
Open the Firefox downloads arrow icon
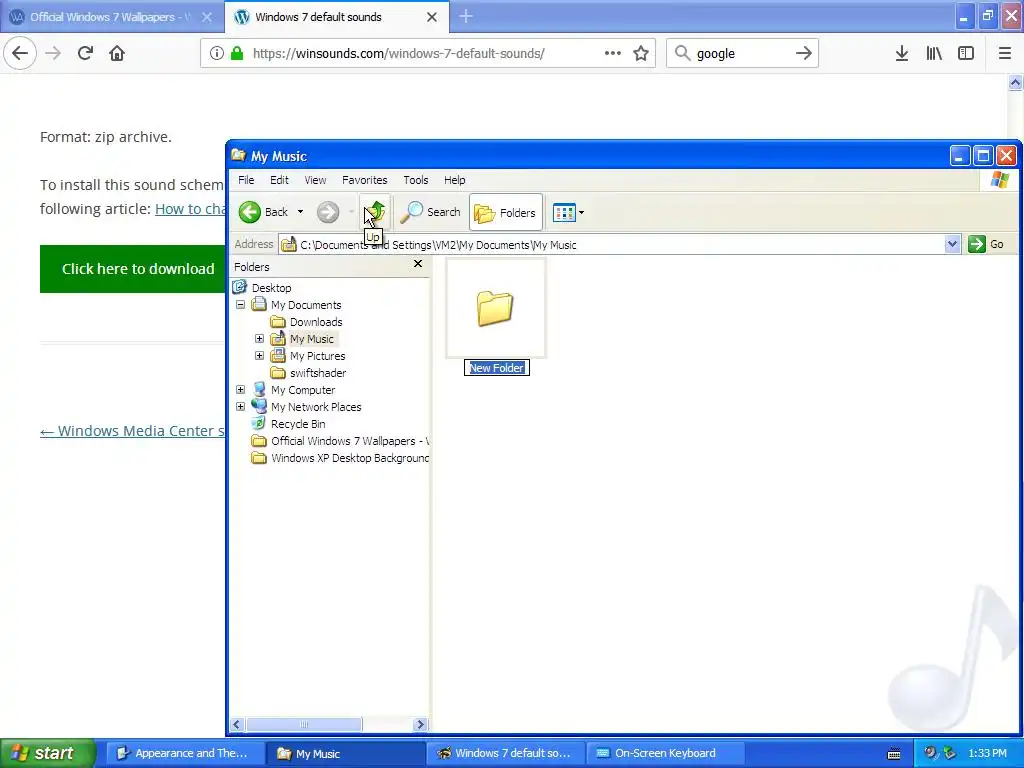901,53
